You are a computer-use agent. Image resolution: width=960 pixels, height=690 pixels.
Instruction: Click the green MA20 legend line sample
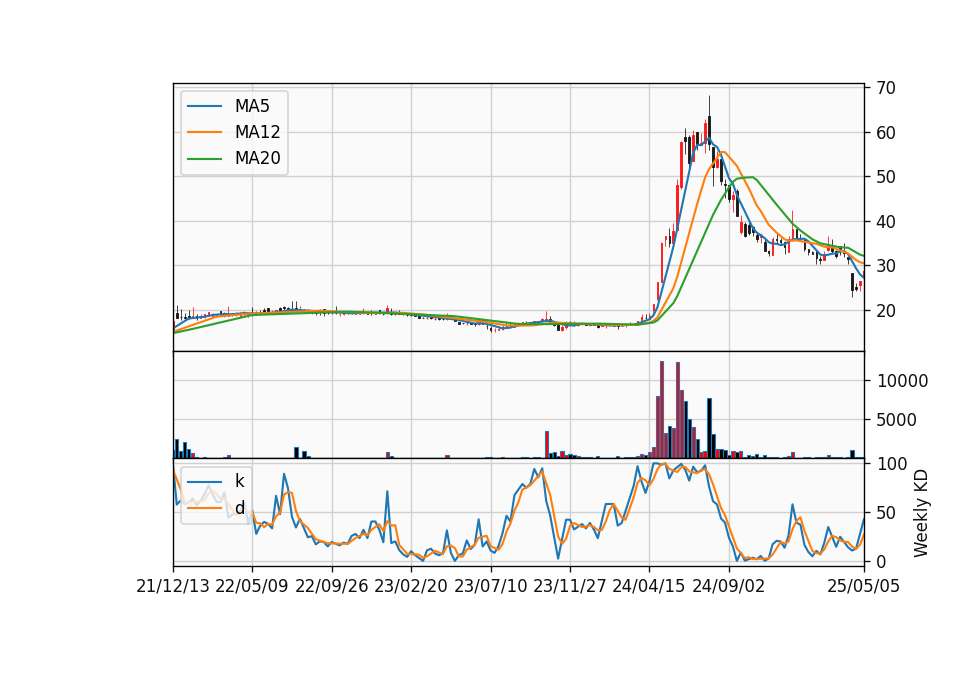click(204, 158)
